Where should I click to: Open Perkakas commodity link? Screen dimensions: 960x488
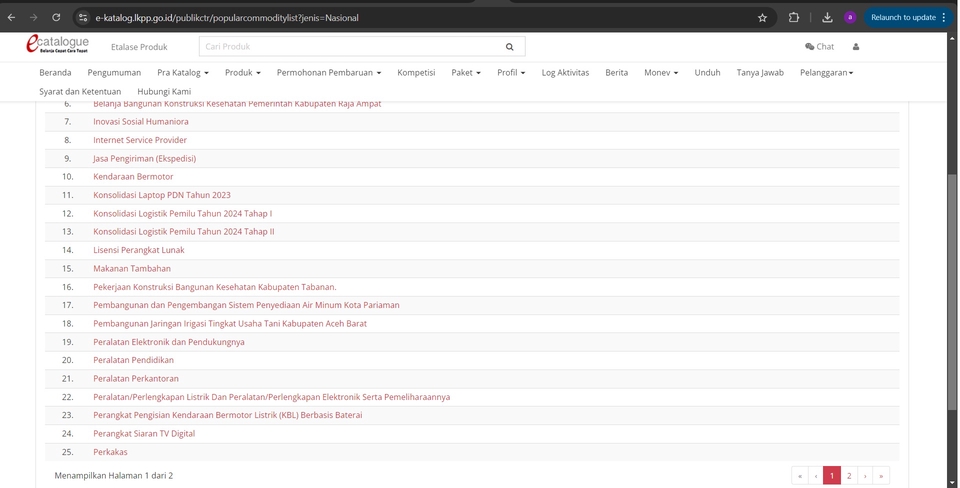[x=110, y=451]
